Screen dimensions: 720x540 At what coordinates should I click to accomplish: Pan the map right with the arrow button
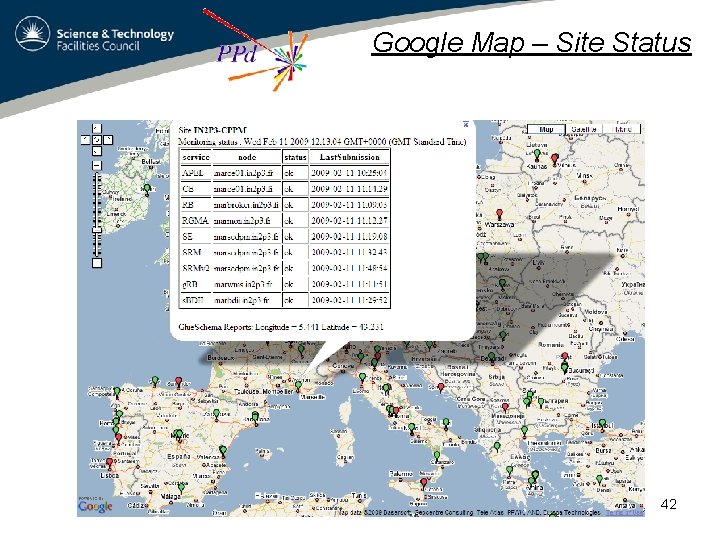(108, 140)
